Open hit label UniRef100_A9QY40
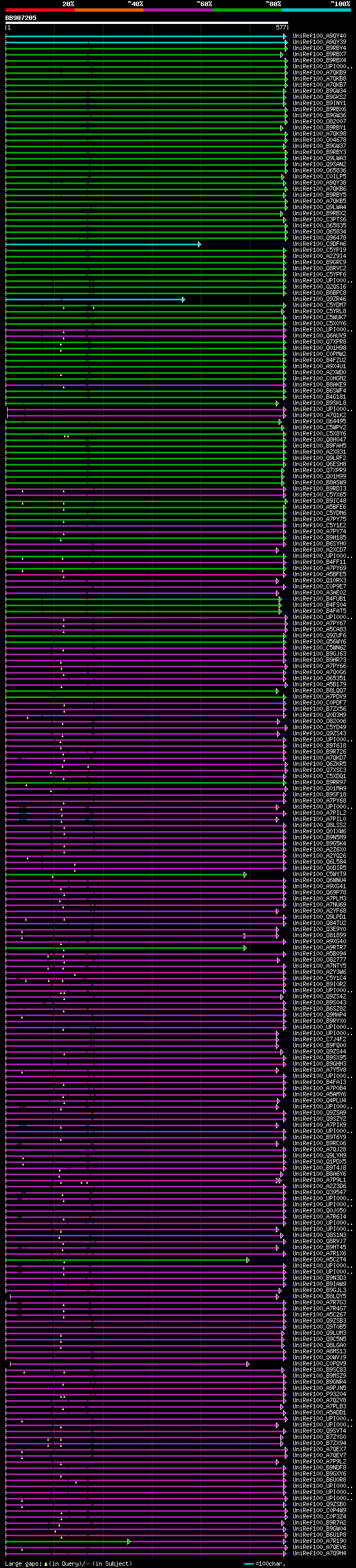This screenshot has width=356, height=1568. tap(319, 36)
